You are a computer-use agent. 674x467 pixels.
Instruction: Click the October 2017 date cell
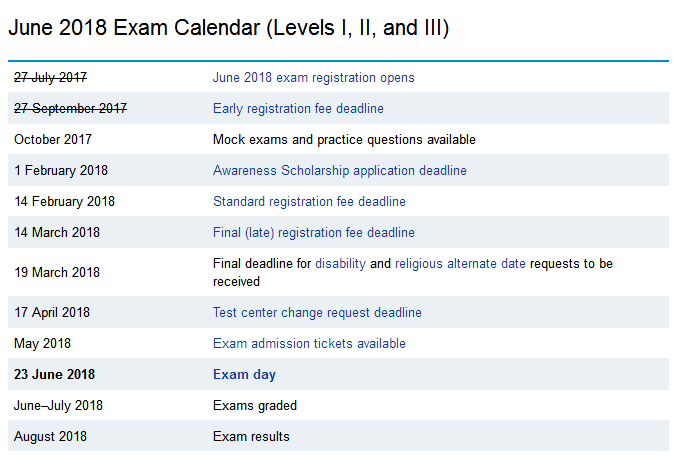(53, 139)
